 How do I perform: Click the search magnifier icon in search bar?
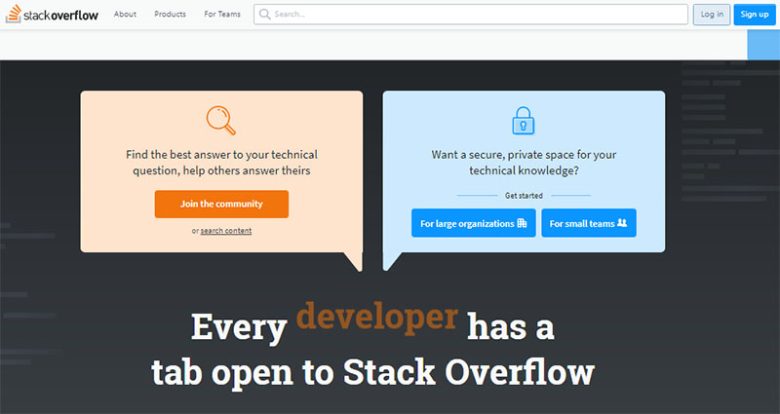tap(265, 14)
